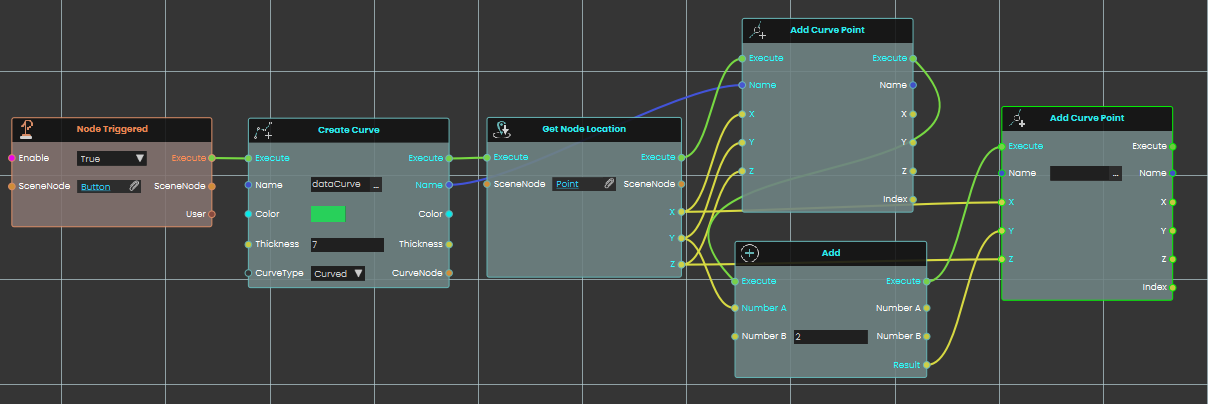Click the User output pin on Node Triggered
The width and height of the screenshot is (1208, 404).
(211, 213)
